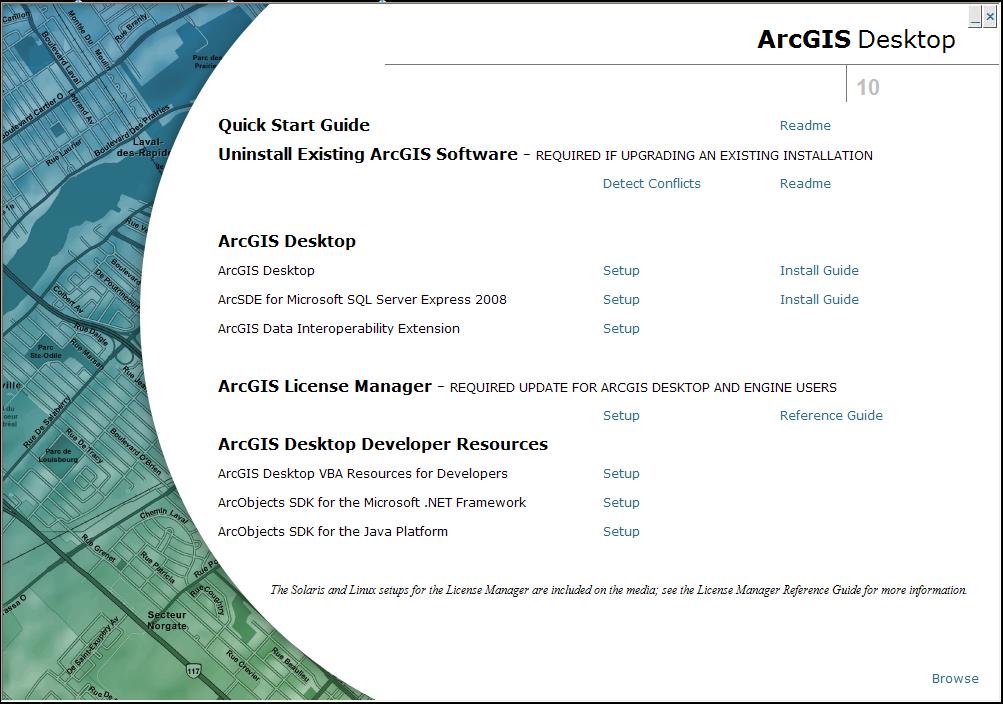This screenshot has width=1003, height=704.
Task: Close the ArcGIS Desktop installer window
Action: click(x=989, y=17)
